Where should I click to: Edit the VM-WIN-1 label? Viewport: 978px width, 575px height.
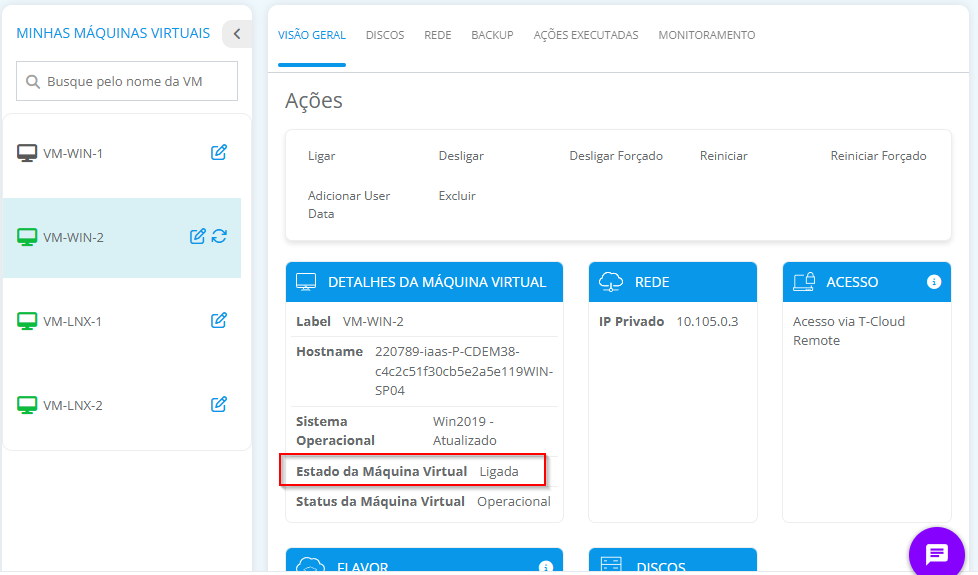[x=218, y=152]
